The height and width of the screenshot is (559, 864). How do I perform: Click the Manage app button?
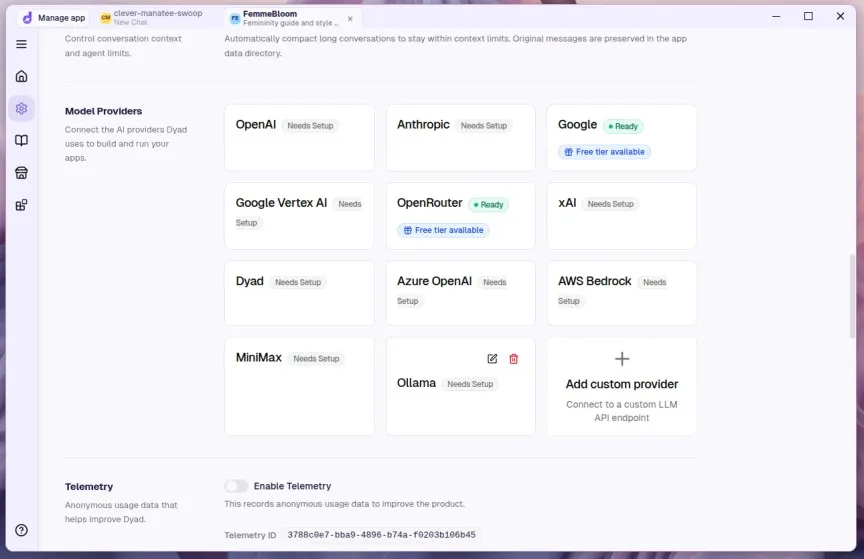point(54,18)
